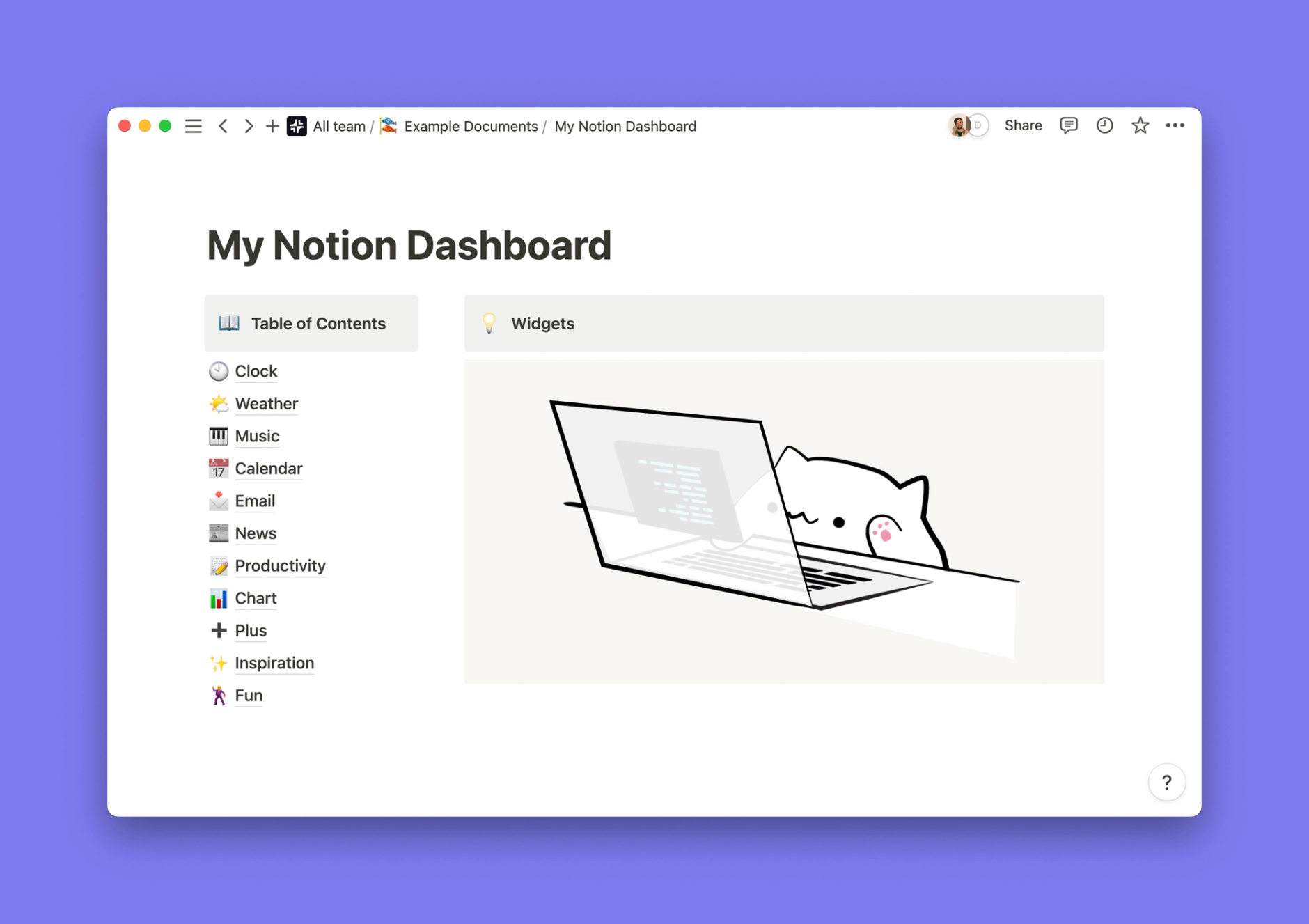The width and height of the screenshot is (1309, 924).
Task: Click the D guest avatar circle
Action: [x=978, y=125]
